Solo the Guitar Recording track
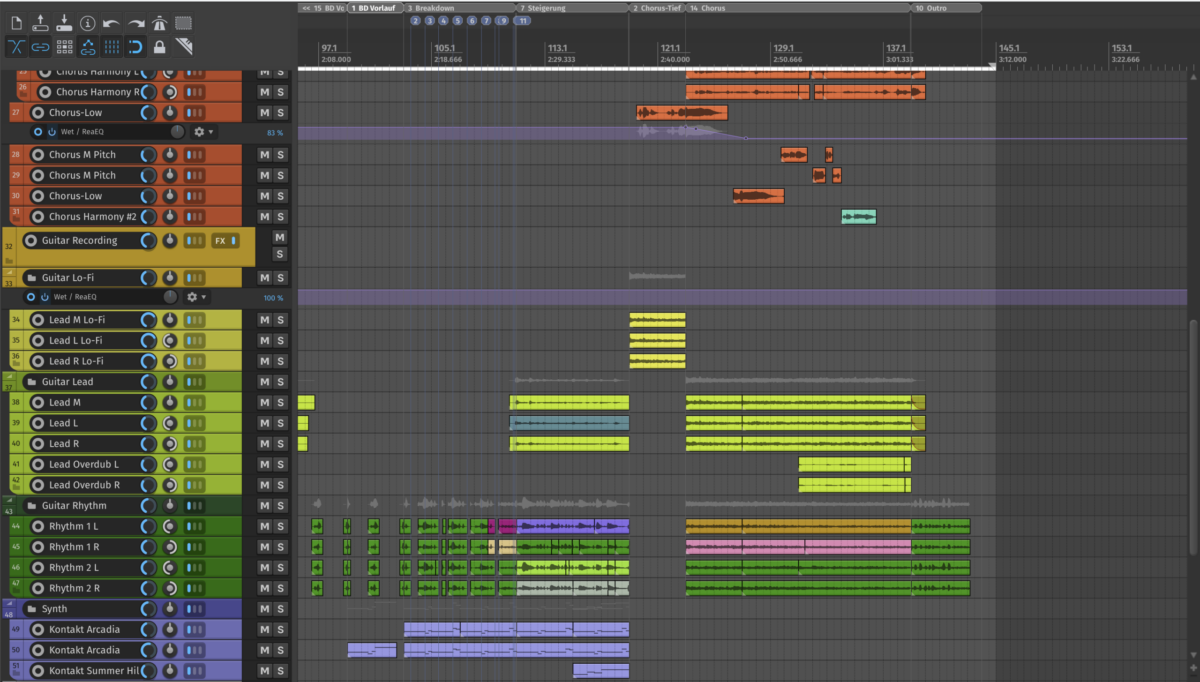 coord(280,254)
